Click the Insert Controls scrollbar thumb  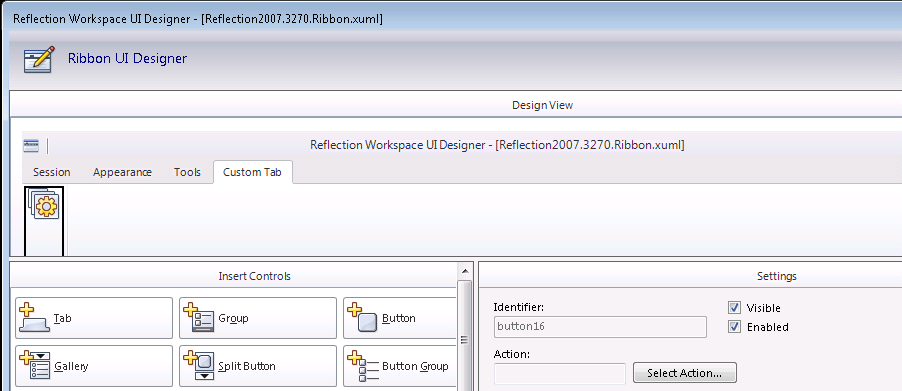464,339
